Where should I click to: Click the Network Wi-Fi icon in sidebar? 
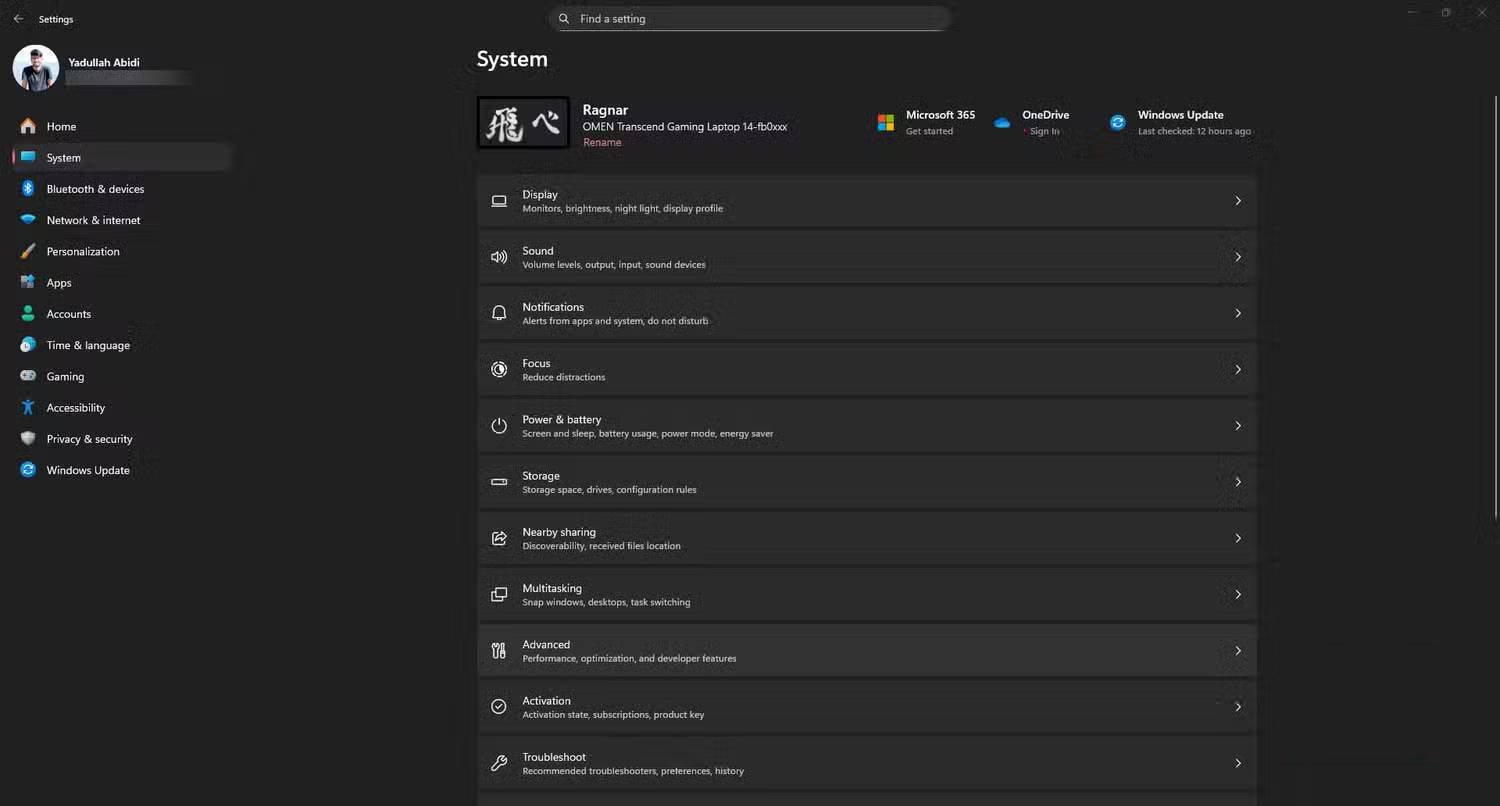[28, 220]
